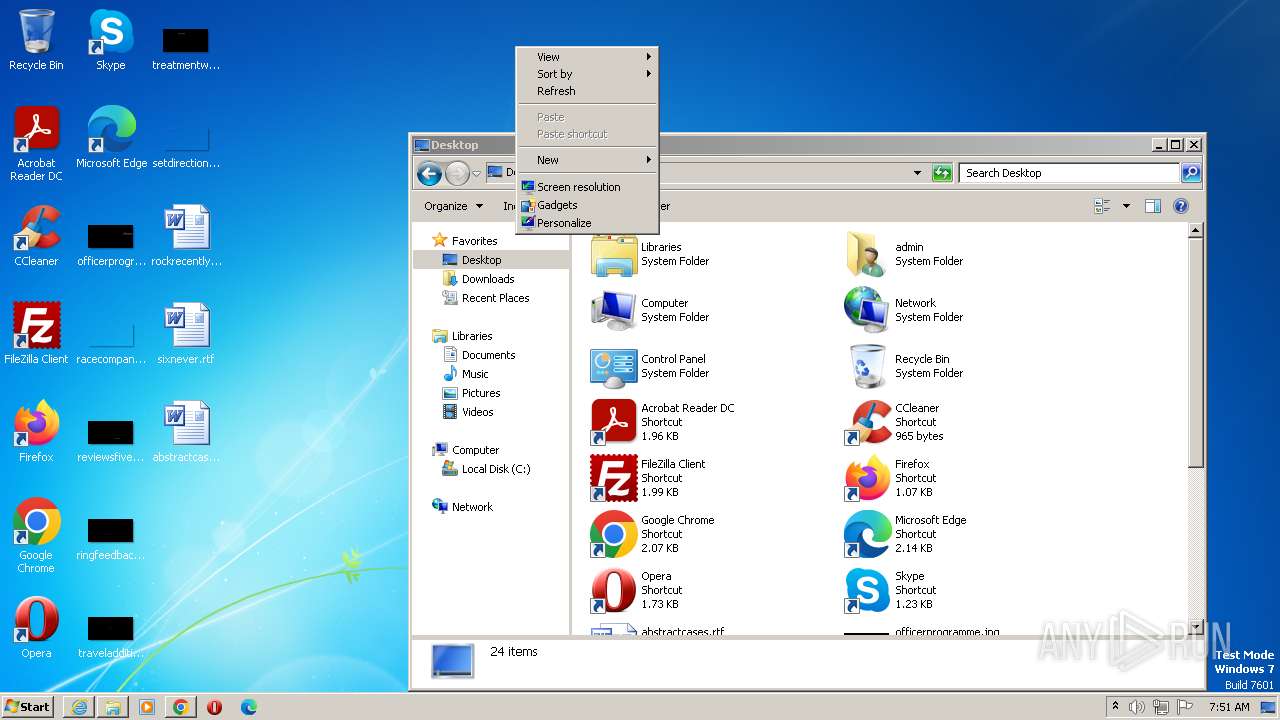The width and height of the screenshot is (1280, 720).
Task: Select Opera Shortcut in Explorer list
Action: click(x=636, y=590)
